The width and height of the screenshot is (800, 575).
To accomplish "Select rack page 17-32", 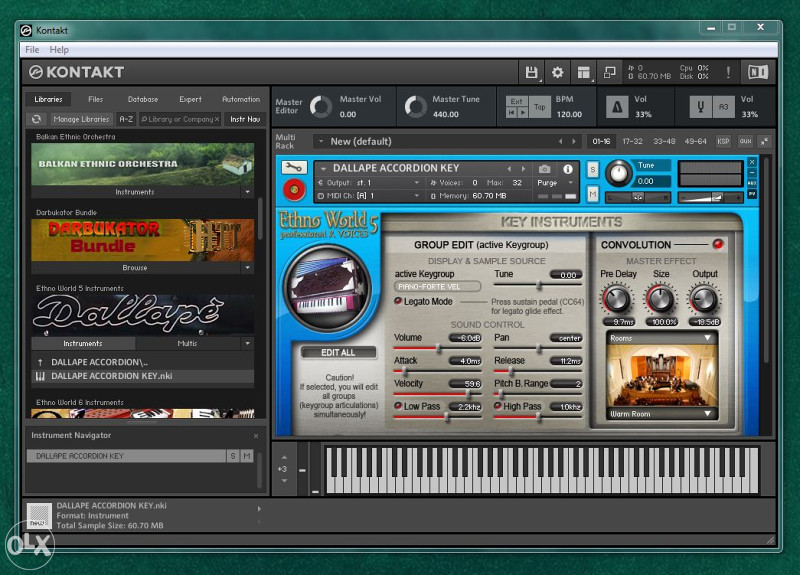I will [632, 141].
